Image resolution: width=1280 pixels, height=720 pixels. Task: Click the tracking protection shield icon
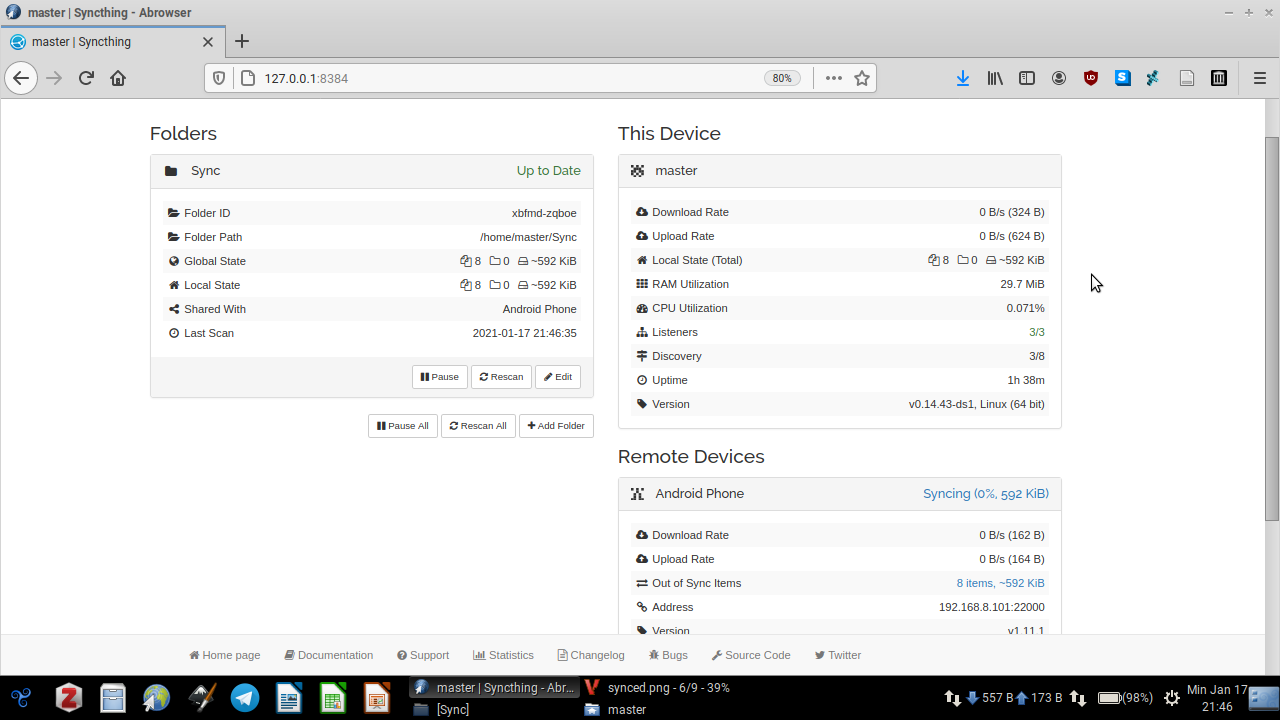[220, 78]
